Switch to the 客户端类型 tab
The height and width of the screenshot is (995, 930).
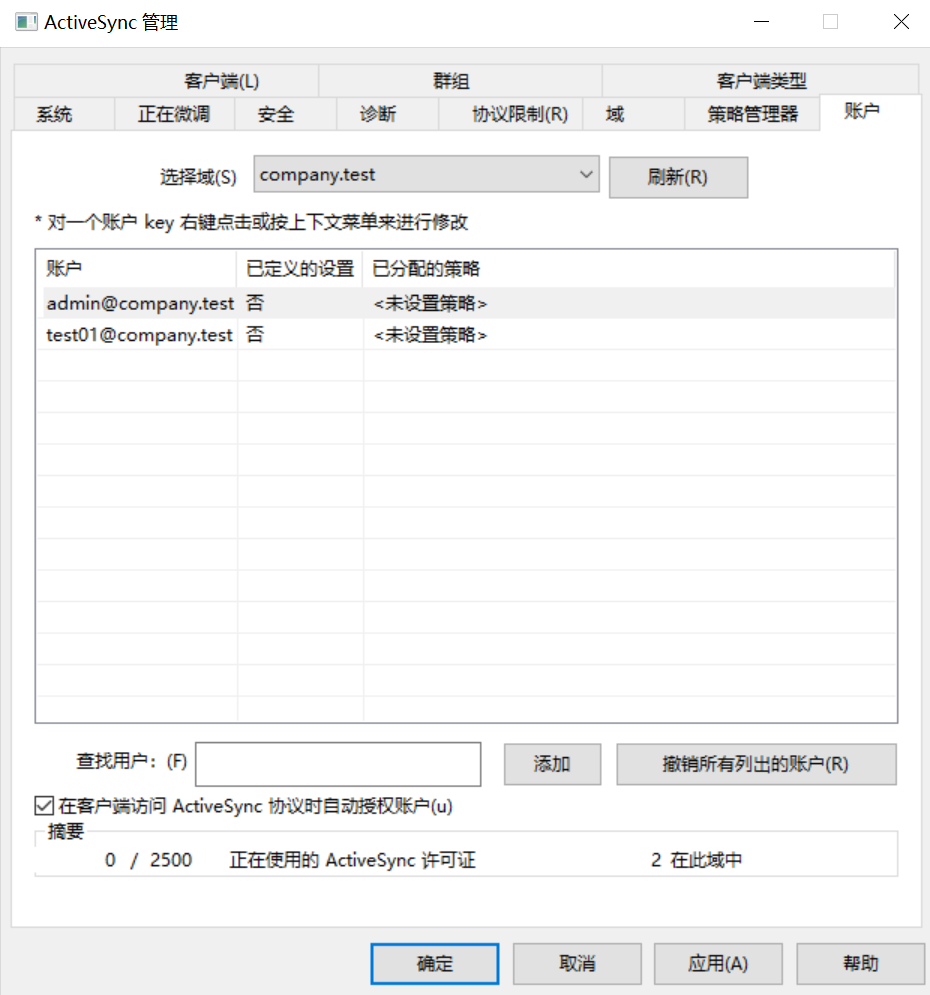[760, 81]
